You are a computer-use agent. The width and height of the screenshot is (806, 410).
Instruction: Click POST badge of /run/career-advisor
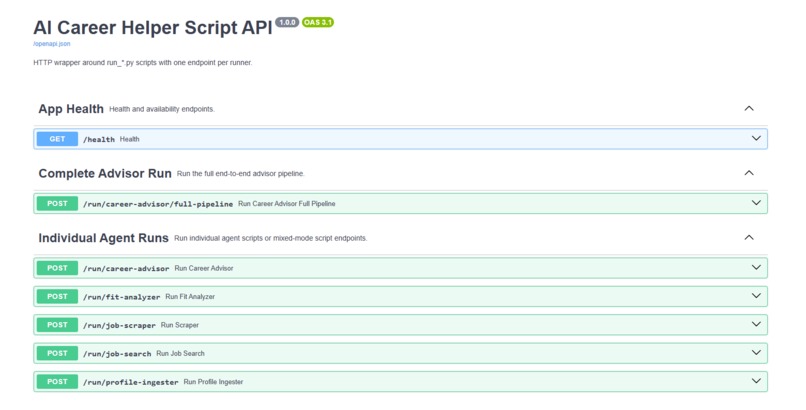click(x=57, y=268)
